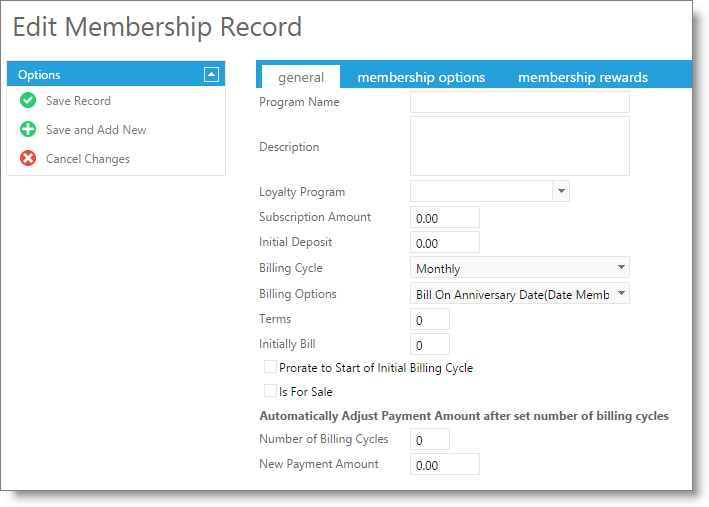Click the Cancel Changes link text
This screenshot has height=507, width=709.
point(88,159)
